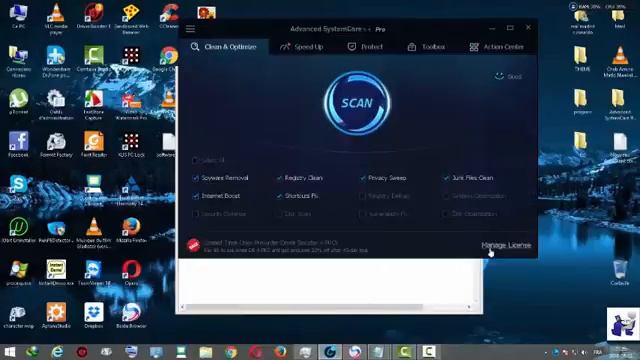The width and height of the screenshot is (640, 360).
Task: Uncheck Internet Boost
Action: point(195,196)
